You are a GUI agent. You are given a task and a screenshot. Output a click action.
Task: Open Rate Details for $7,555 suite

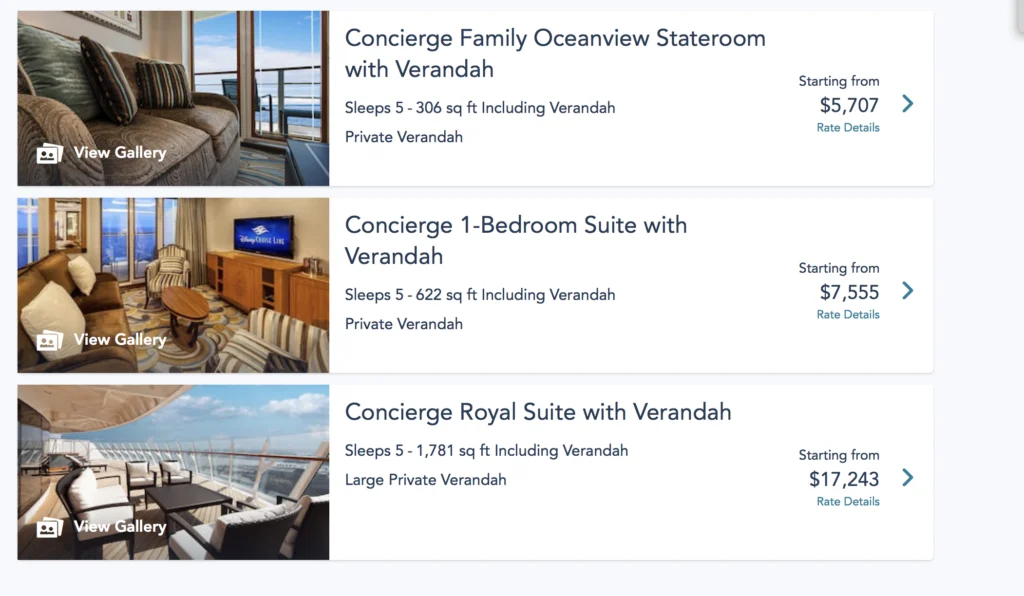pyautogui.click(x=848, y=315)
